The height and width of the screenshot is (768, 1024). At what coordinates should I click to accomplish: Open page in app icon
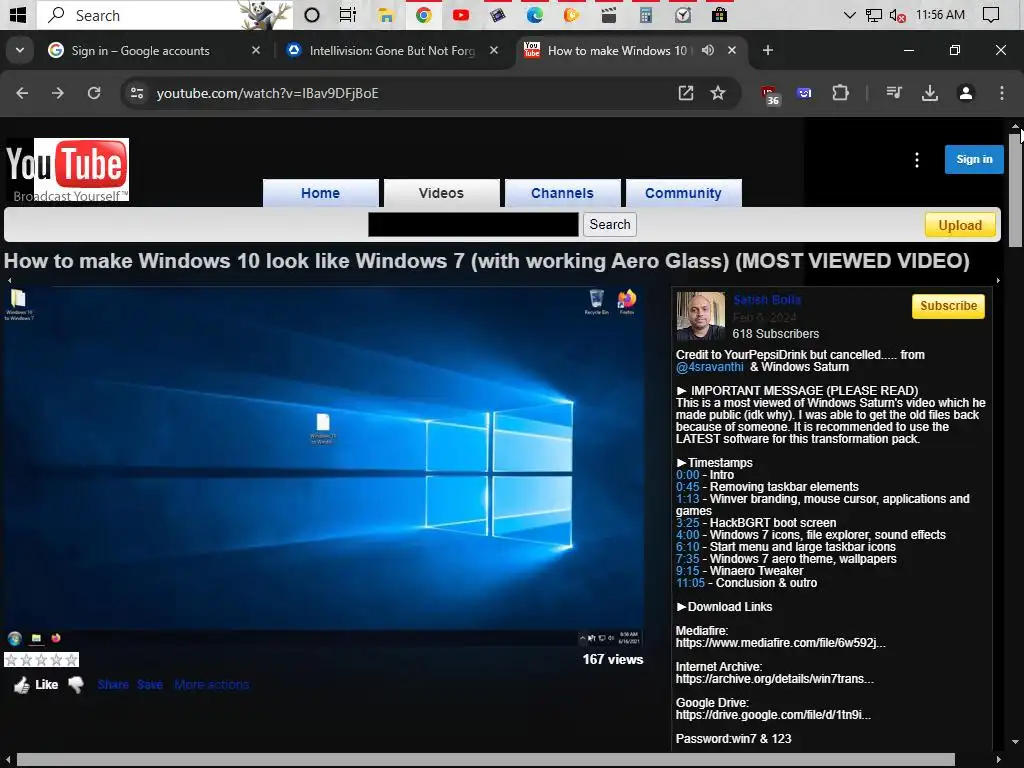[x=686, y=93]
